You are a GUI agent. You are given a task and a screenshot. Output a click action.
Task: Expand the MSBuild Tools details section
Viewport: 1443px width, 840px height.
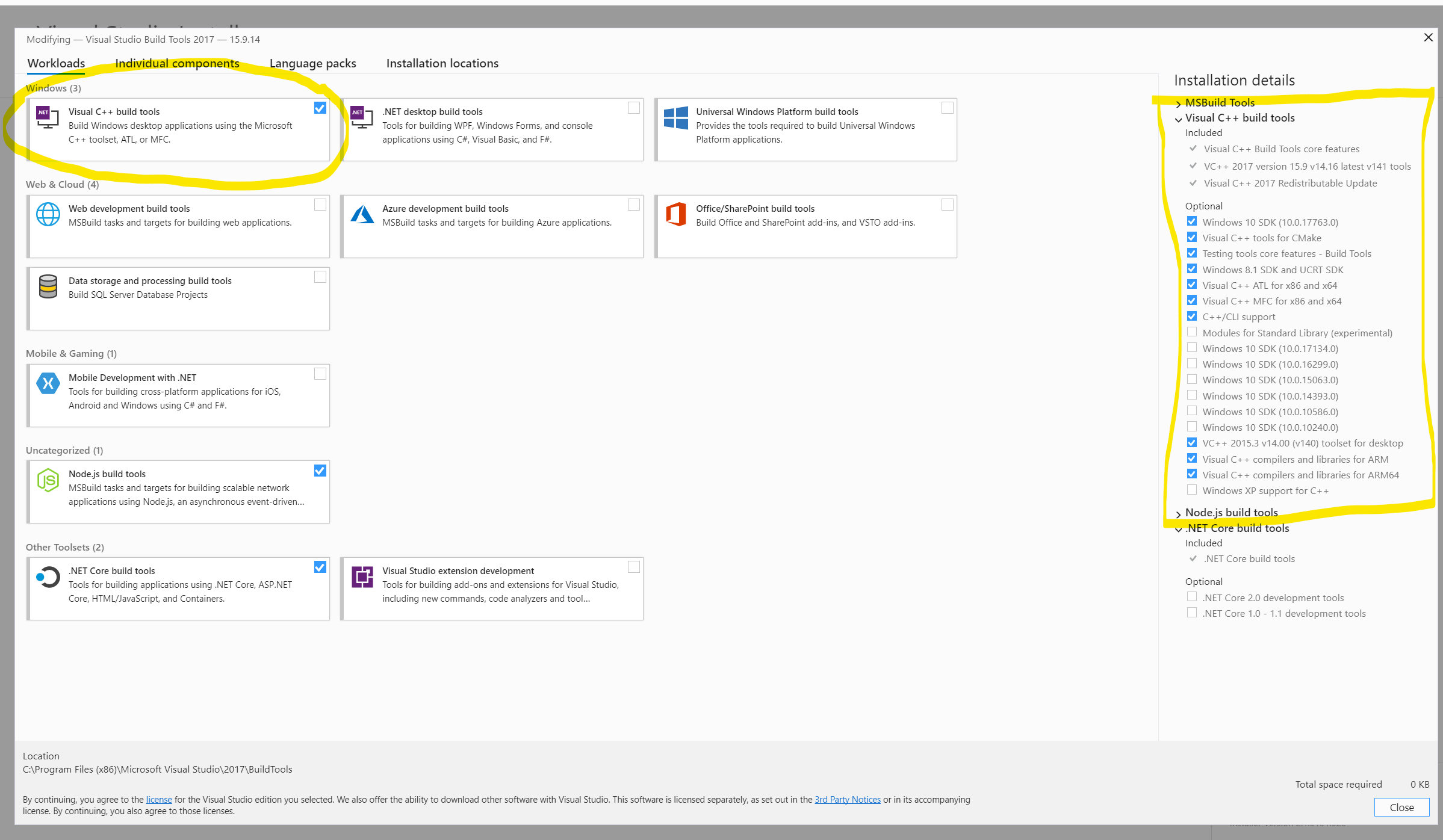1179,103
